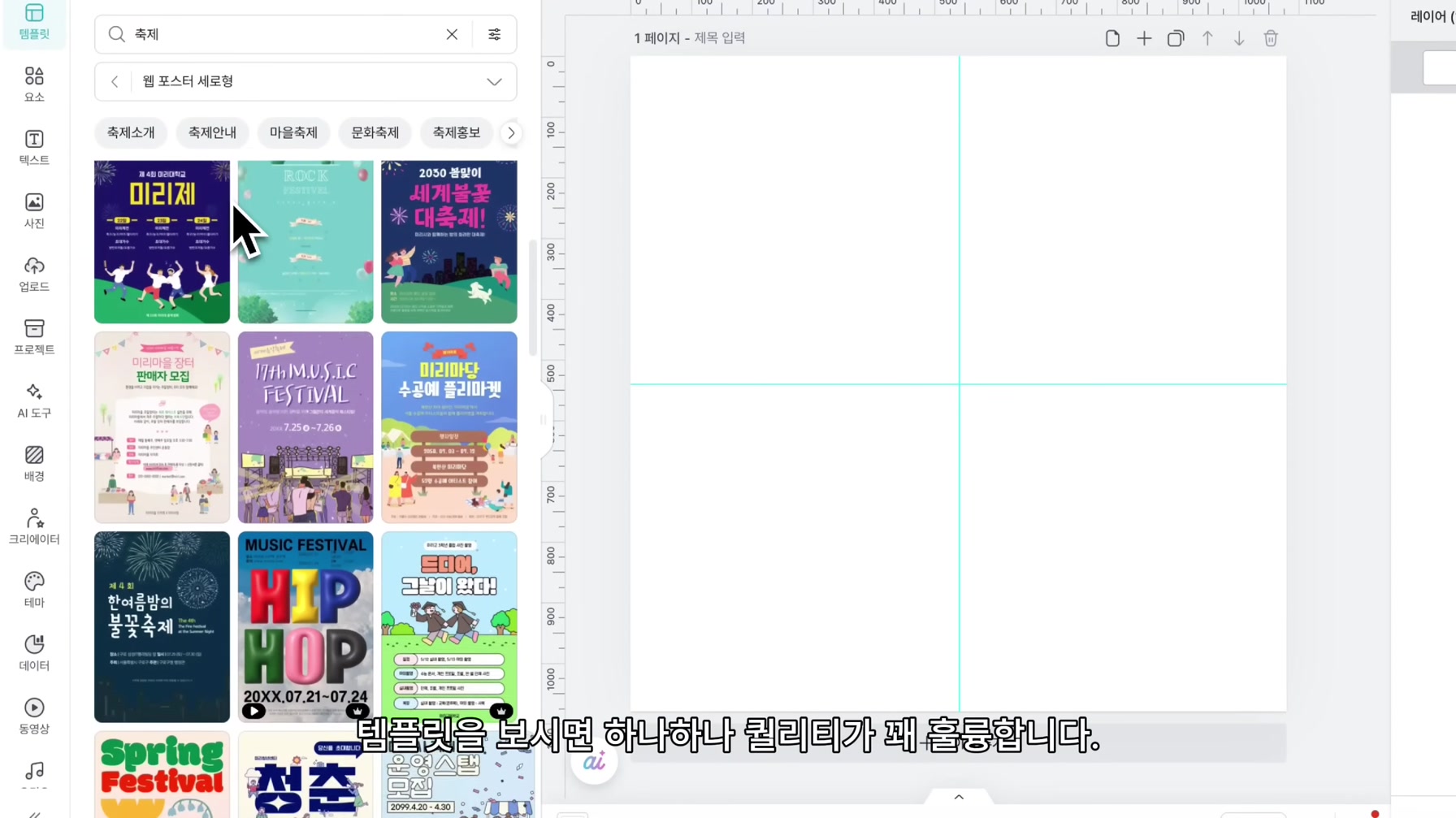
Task: Move page down with the arrow
Action: (x=1239, y=38)
